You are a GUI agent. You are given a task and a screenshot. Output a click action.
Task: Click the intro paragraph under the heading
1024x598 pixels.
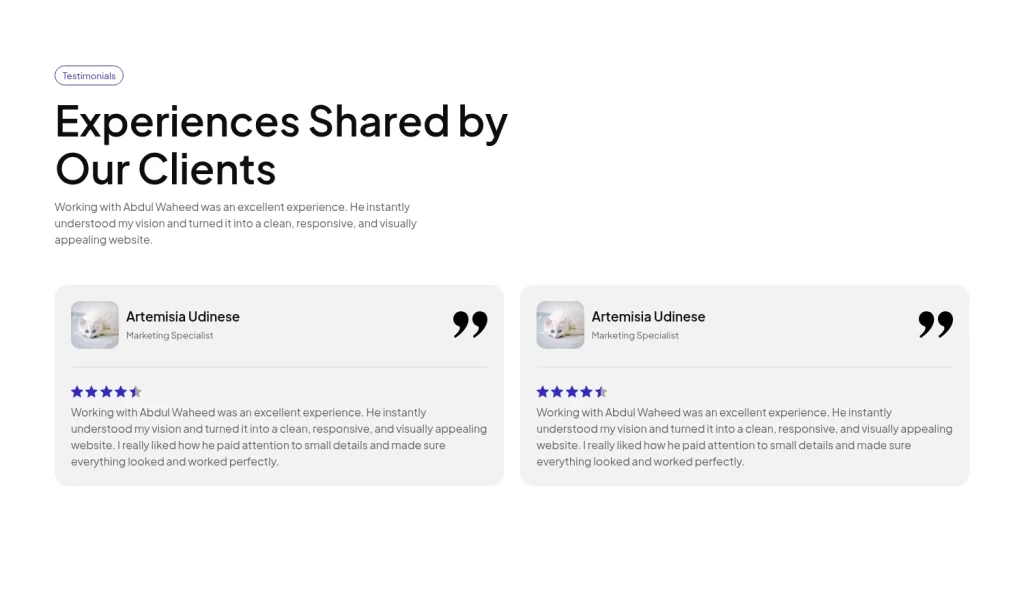click(236, 223)
